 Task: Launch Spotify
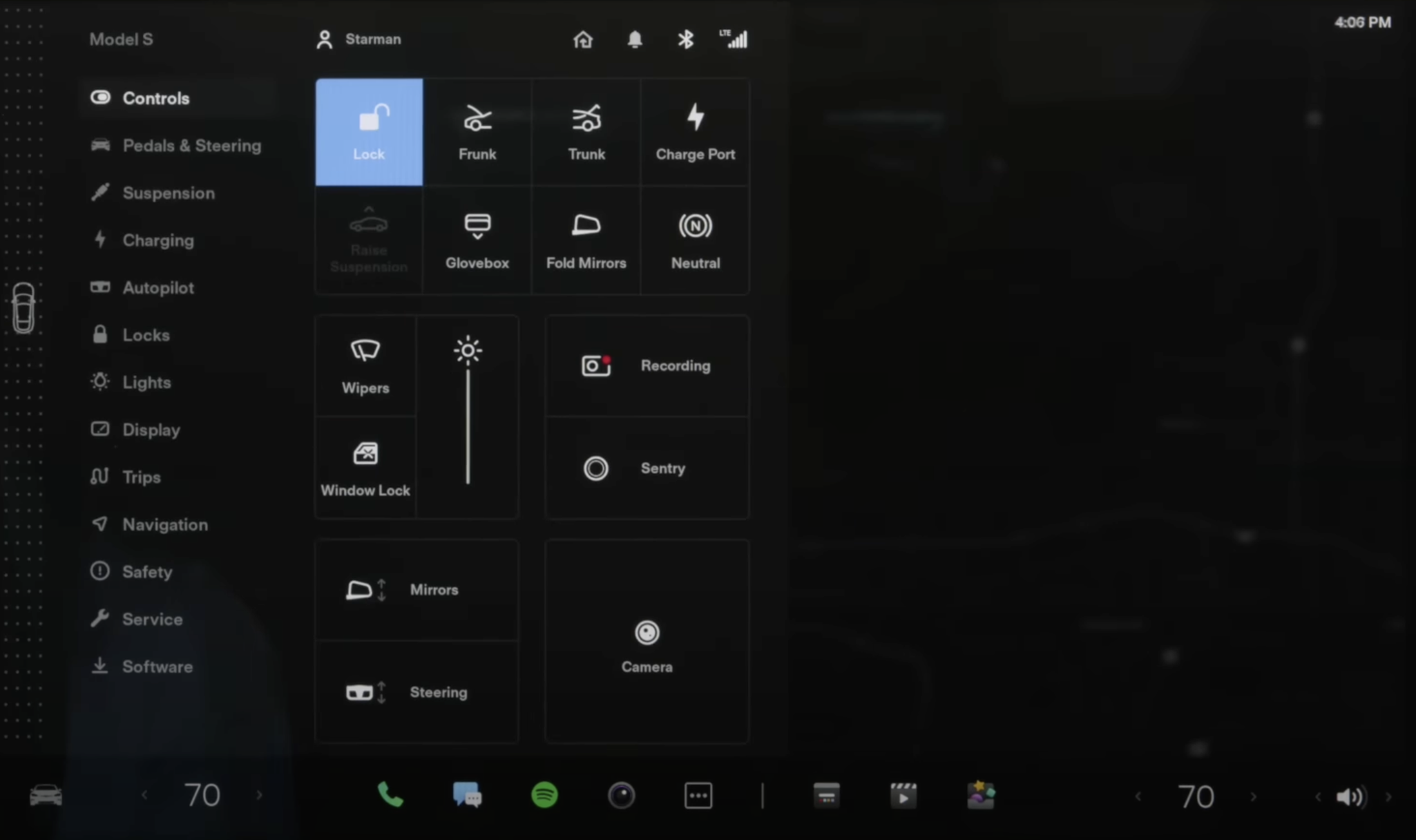tap(544, 795)
